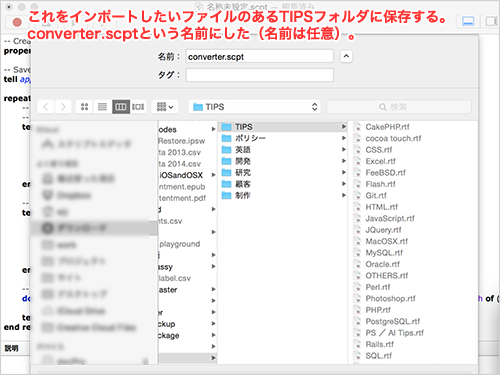Viewport: 500px width, 375px height.
Task: Click the Restore.ipsw file in left column
Action: click(x=182, y=141)
